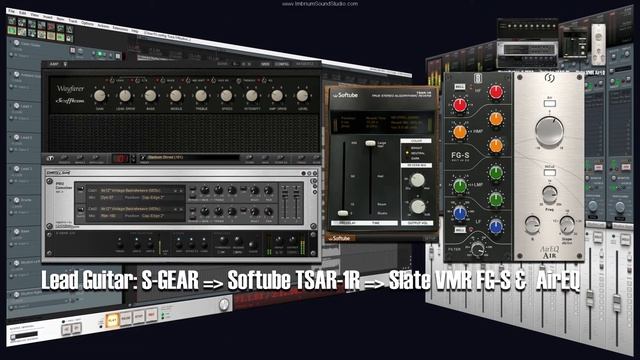Move the Time slider on TSAR-1R
The image size is (640, 360).
tap(370, 143)
